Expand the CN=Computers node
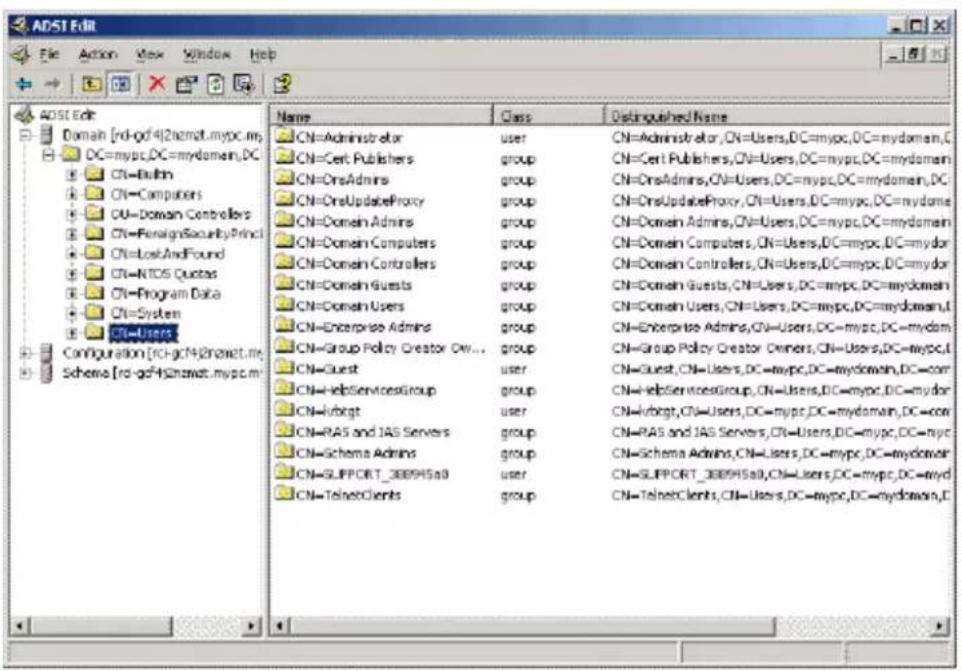Screen dimensions: 962x671 pos(72,194)
